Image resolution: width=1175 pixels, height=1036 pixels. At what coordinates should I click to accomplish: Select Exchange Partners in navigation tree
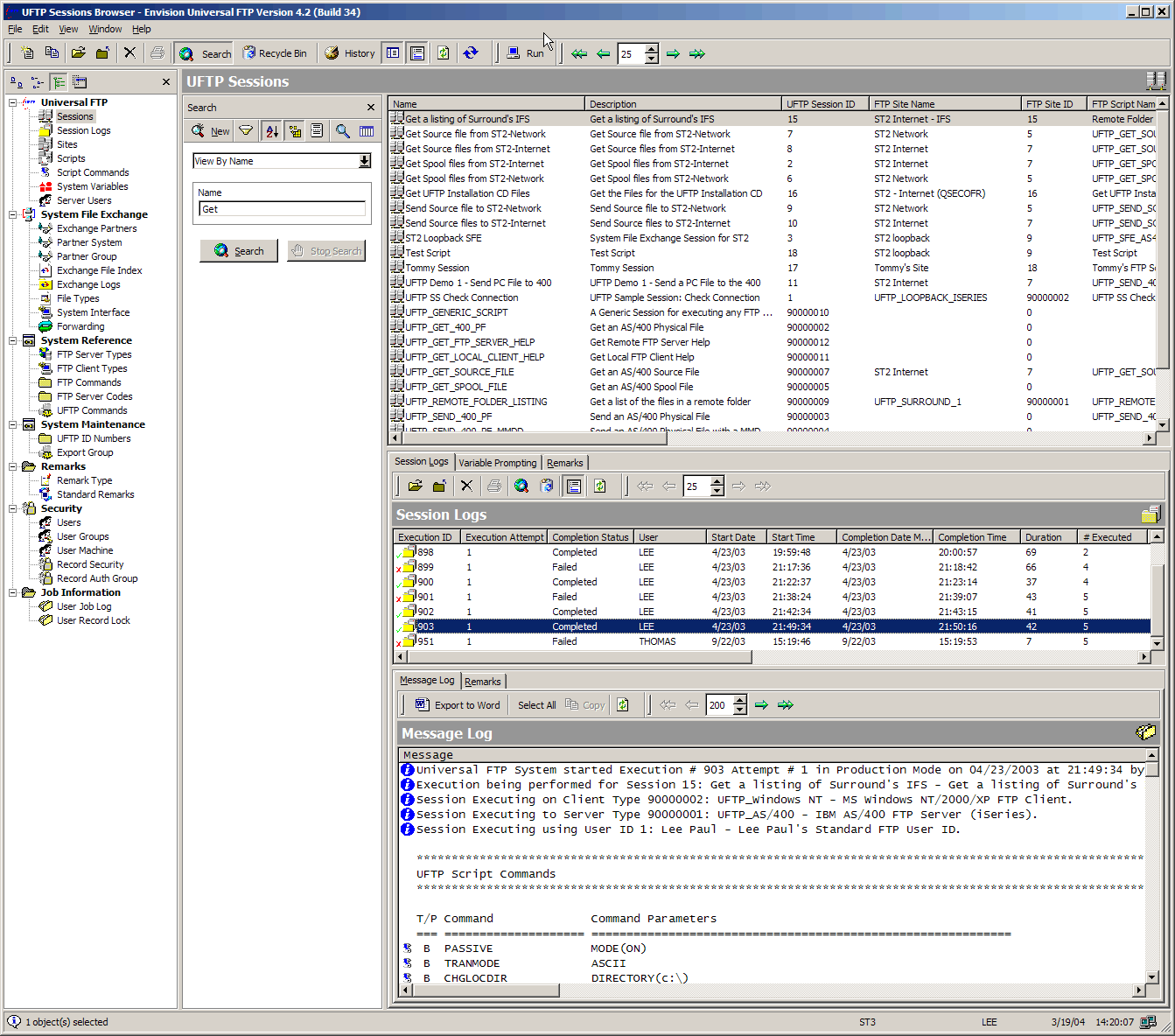[x=97, y=228]
